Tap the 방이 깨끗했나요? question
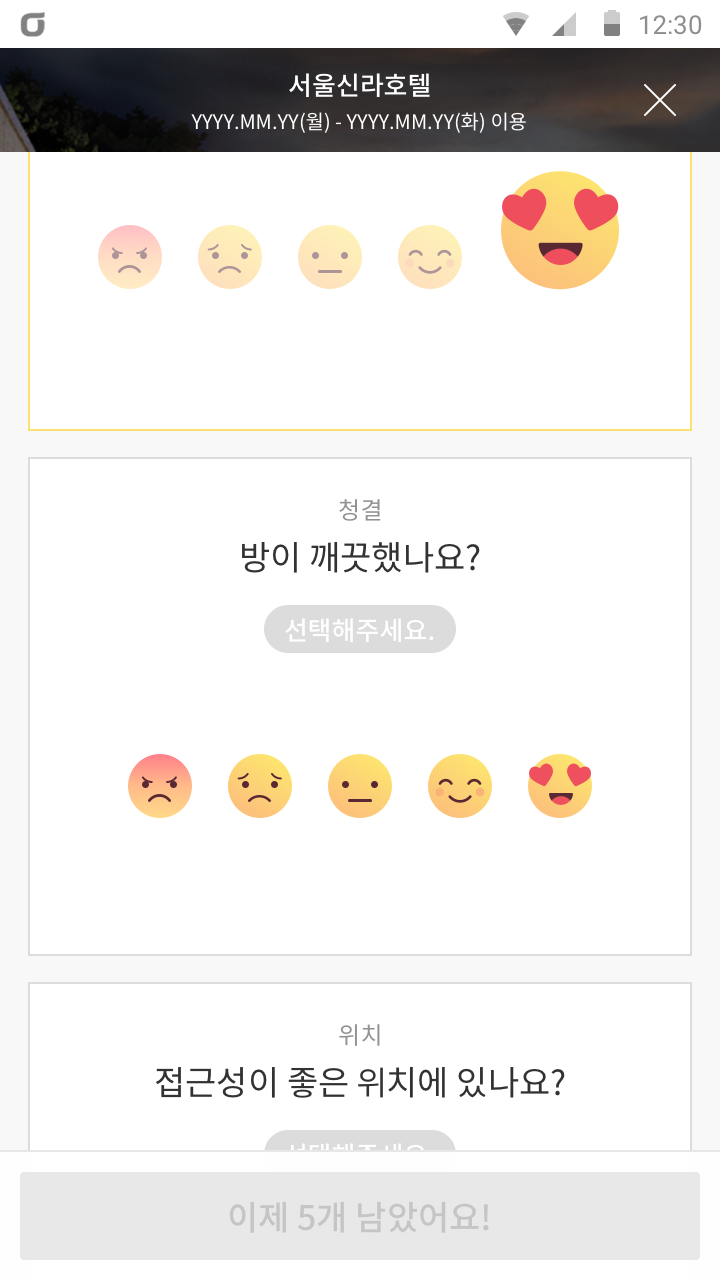Screen dimensions: 720x1280 point(360,556)
